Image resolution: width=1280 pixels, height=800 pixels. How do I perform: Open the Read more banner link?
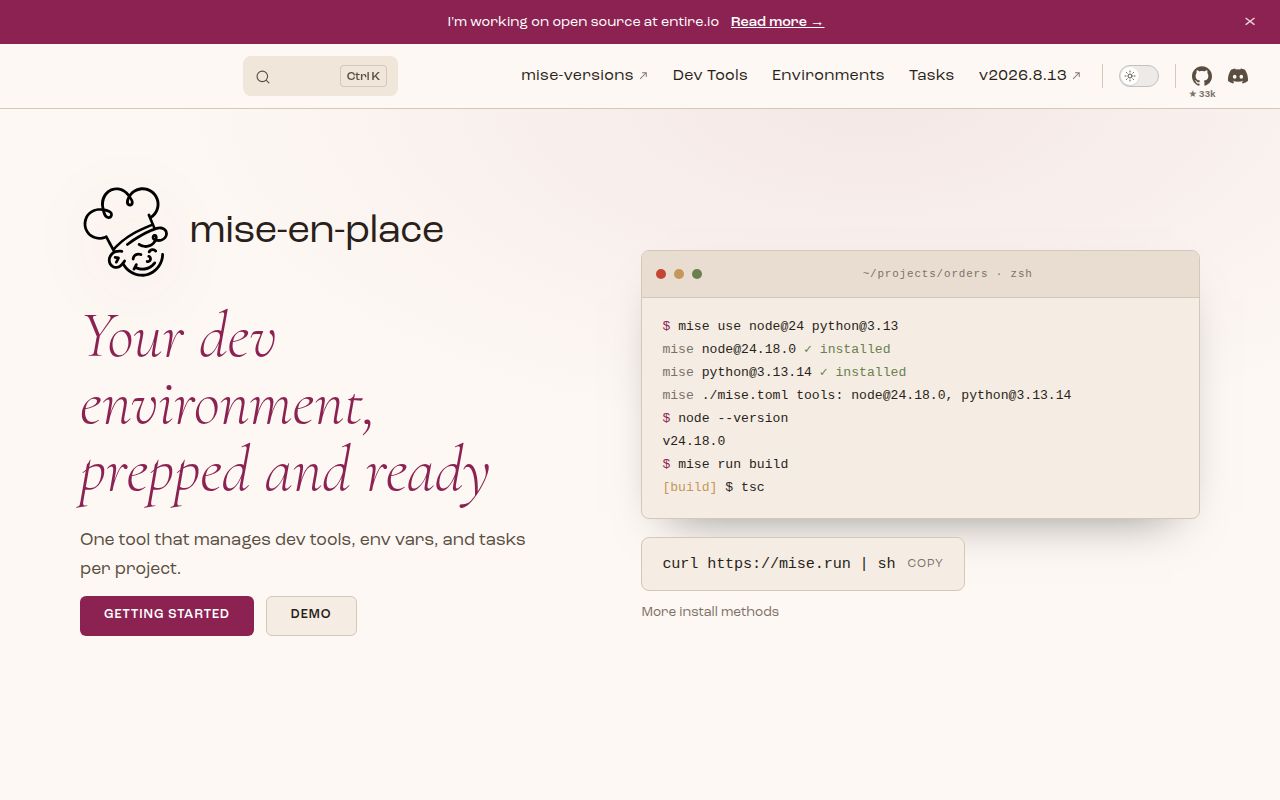click(x=777, y=22)
